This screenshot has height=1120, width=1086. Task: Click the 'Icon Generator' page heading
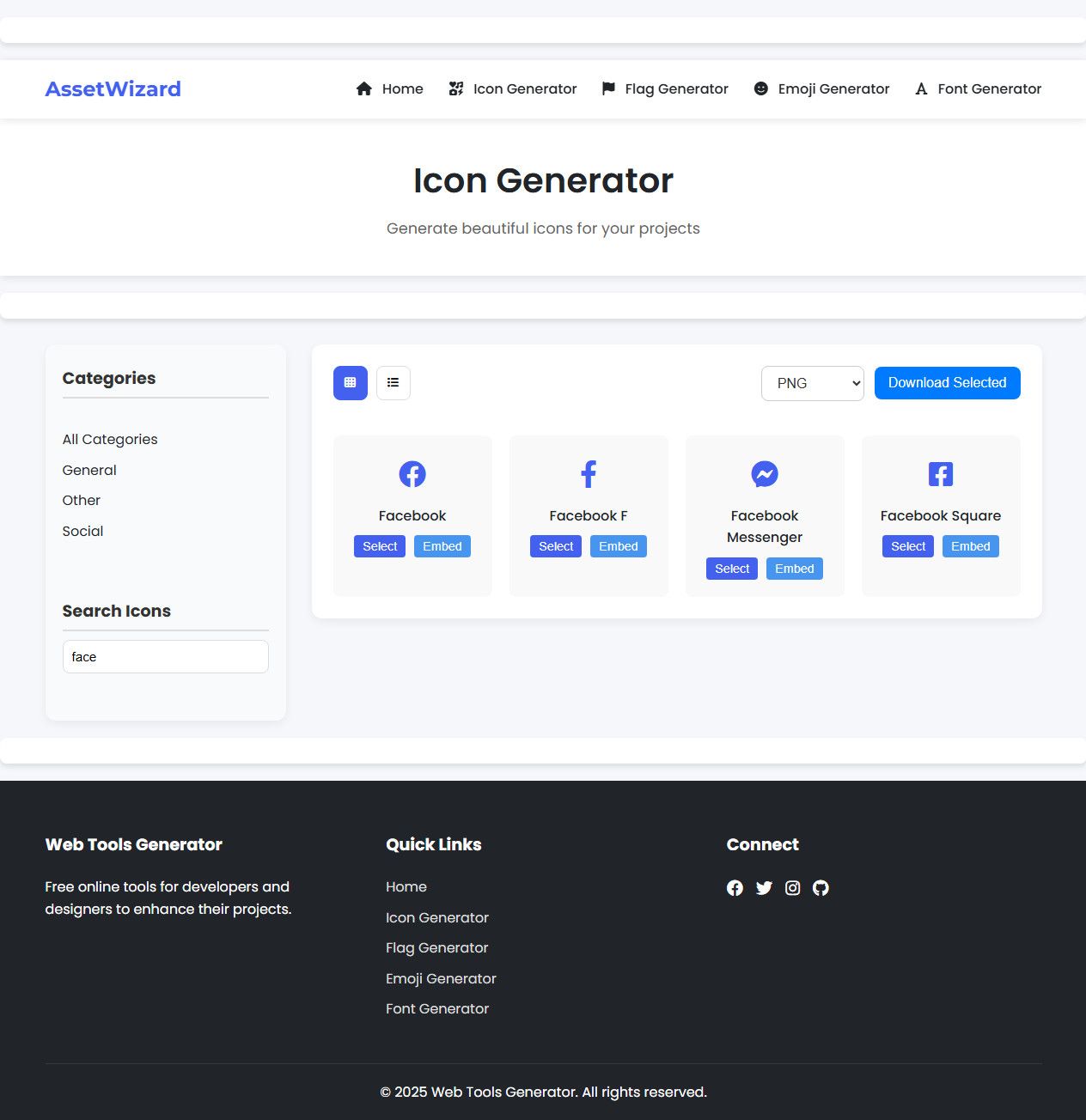click(543, 180)
